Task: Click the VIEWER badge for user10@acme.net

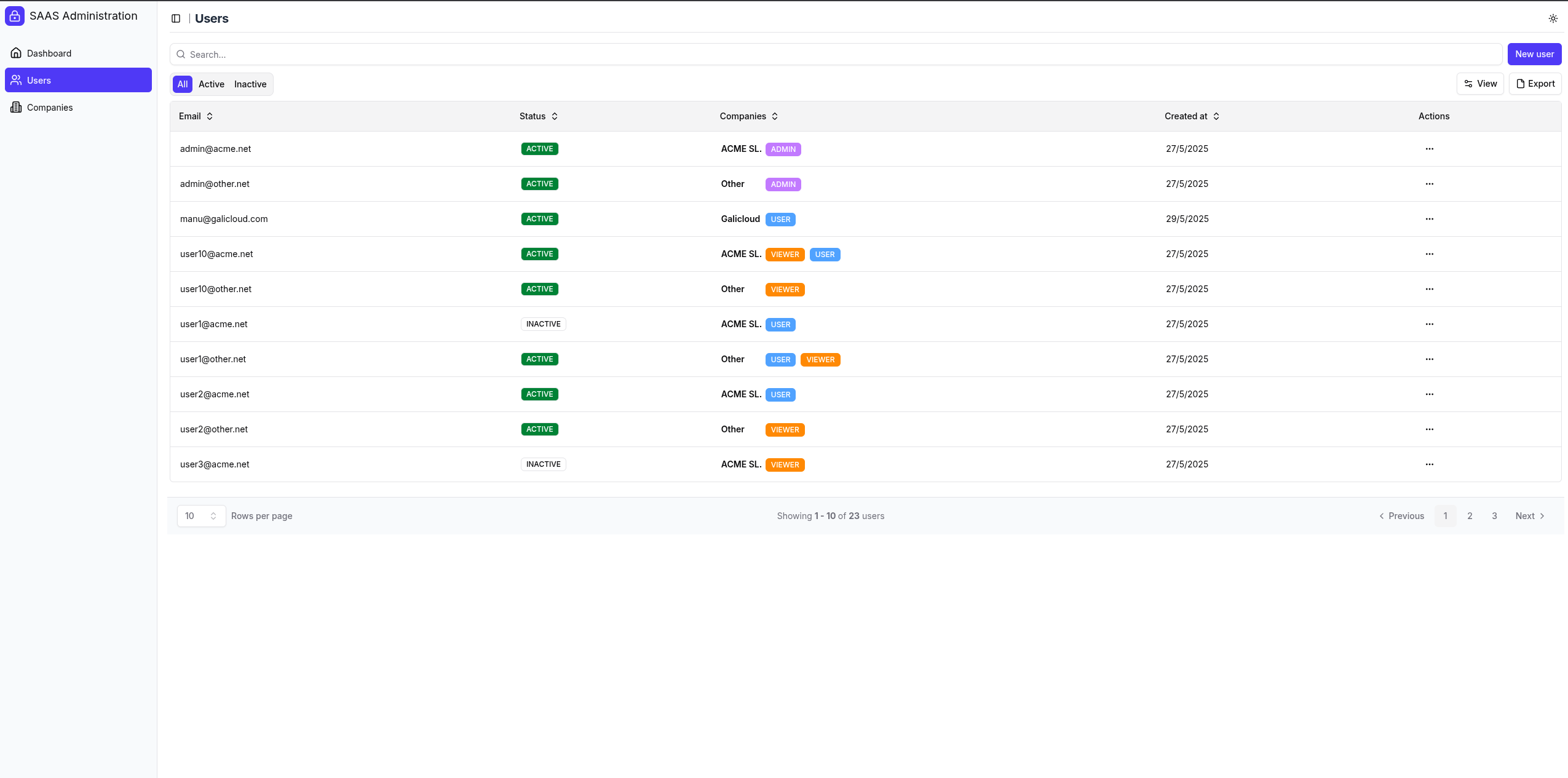Action: 785,255
